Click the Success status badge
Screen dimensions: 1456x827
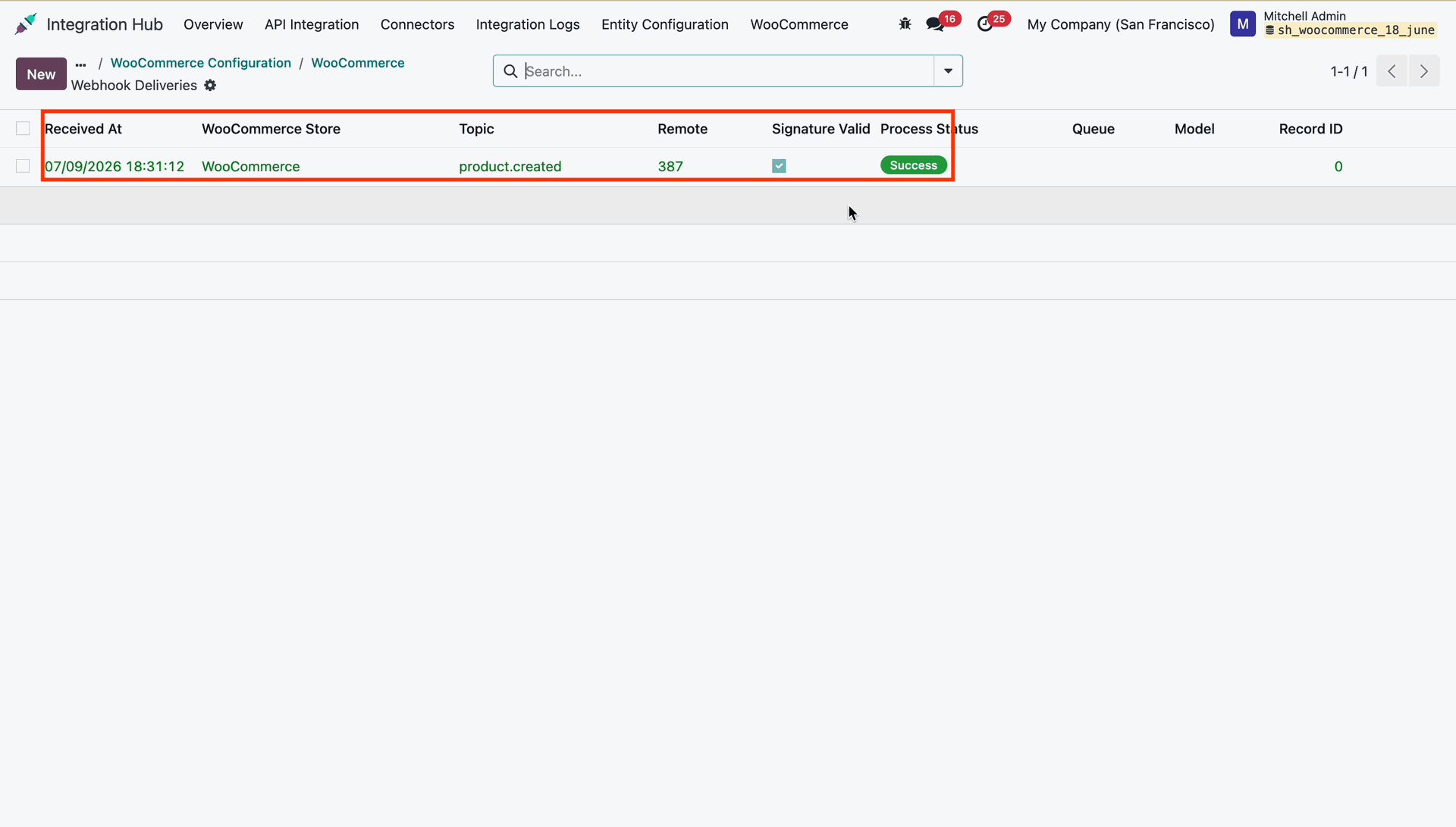[913, 165]
